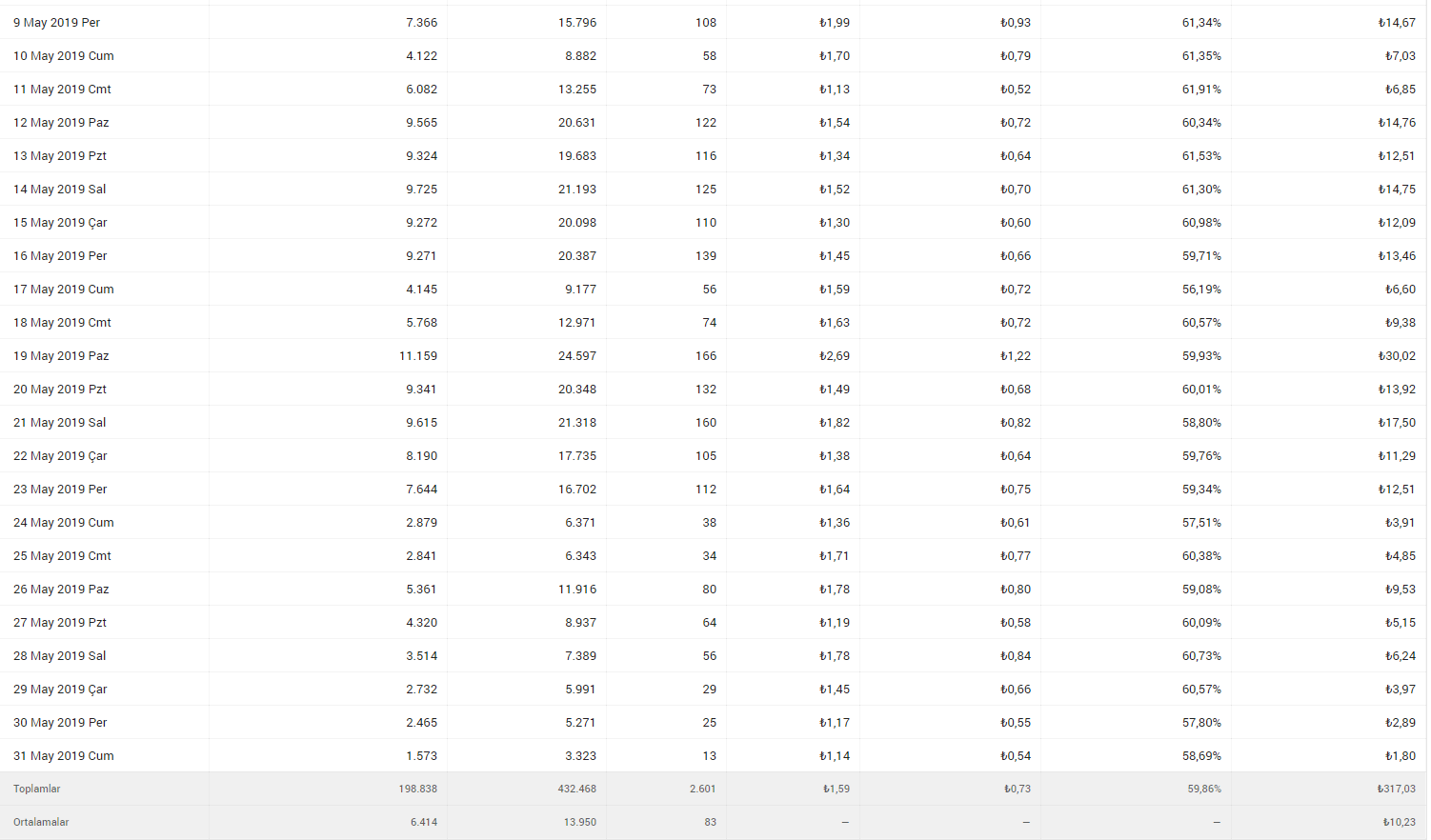The height and width of the screenshot is (840, 1431).
Task: Select the 11.159 value for 19 May
Action: click(x=418, y=356)
